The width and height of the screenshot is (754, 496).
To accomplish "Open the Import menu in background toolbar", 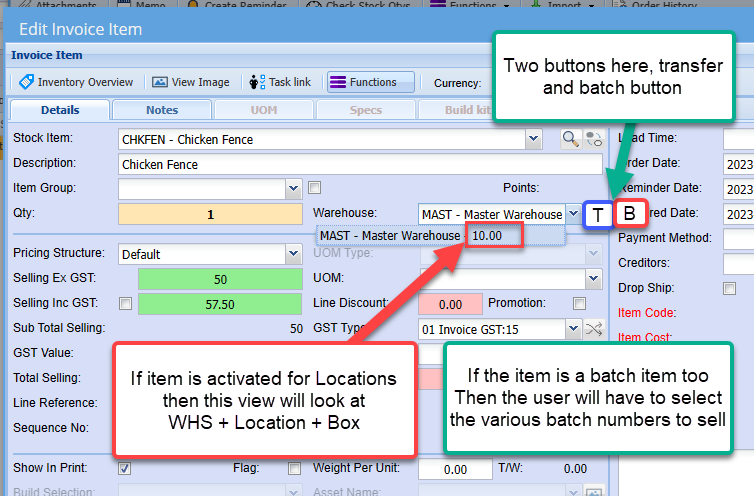I will pos(564,4).
